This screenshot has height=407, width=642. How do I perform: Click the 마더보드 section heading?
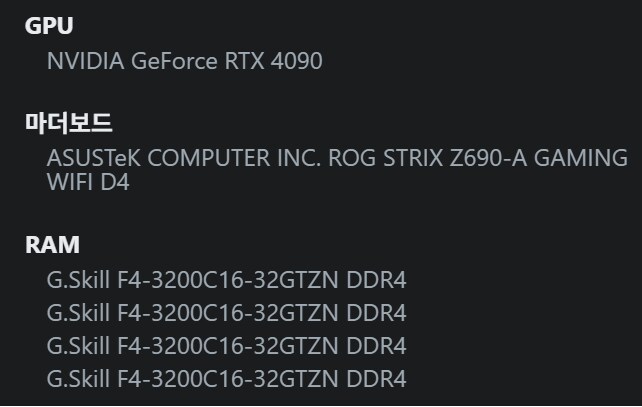click(x=68, y=123)
